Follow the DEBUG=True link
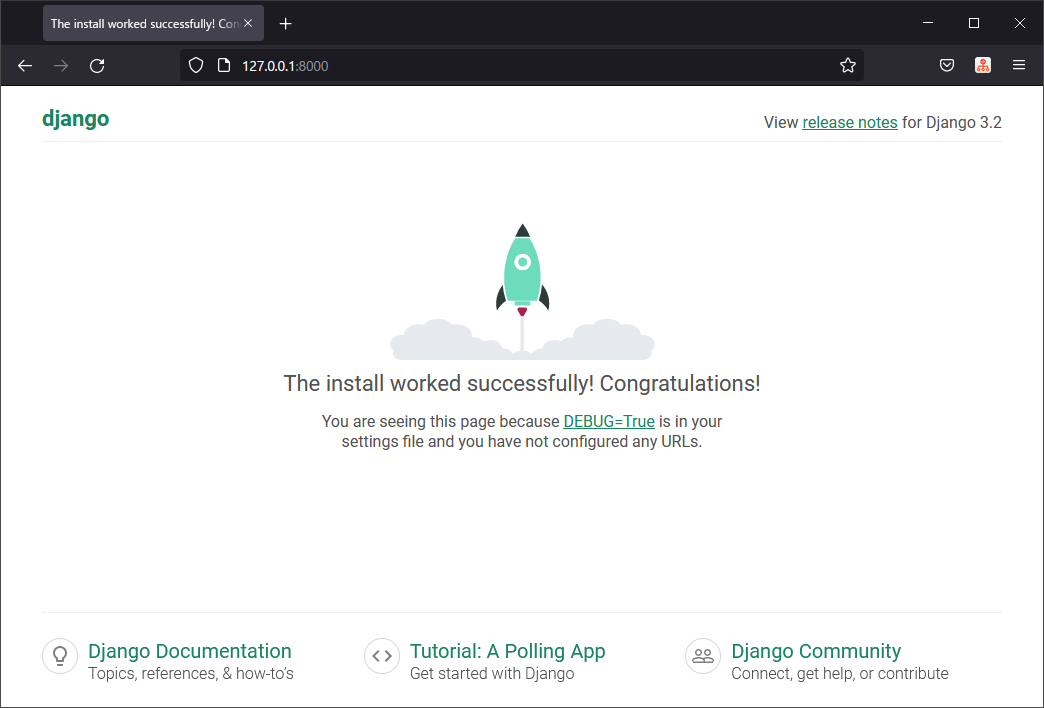1044x708 pixels. tap(609, 422)
